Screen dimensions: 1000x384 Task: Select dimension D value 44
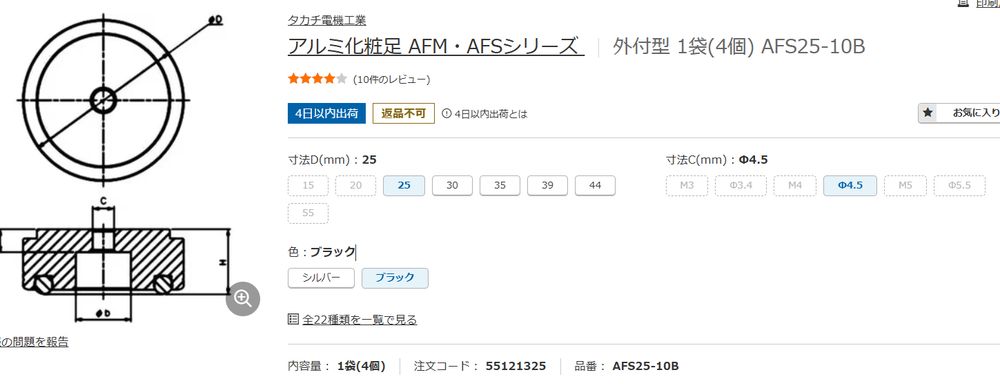click(595, 186)
